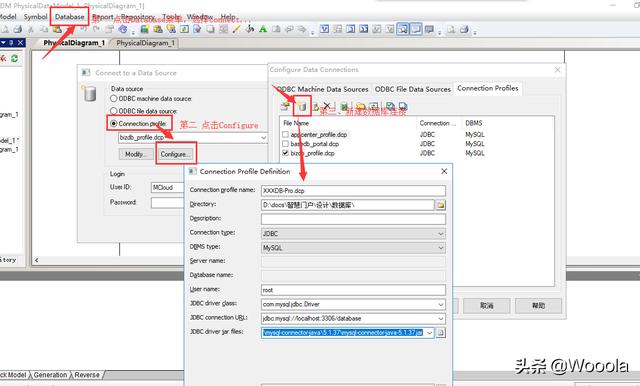Viewport: 640px width, 386px height.
Task: Click the Properties icon in Configure Data Connections toolbar
Action: click(x=285, y=107)
